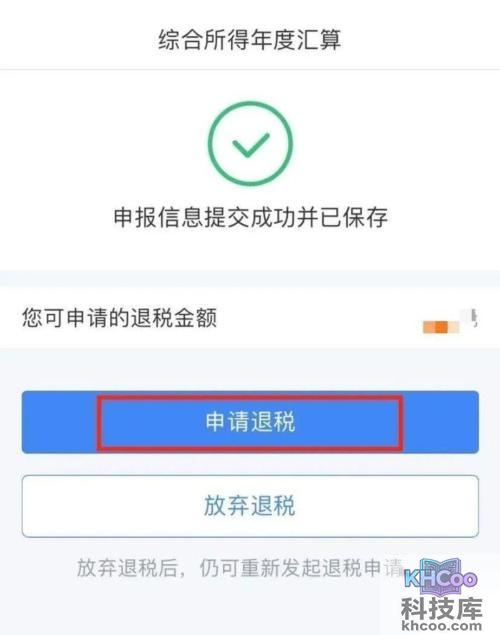
Task: Click the gray divider below the success message
Action: [x=250, y=279]
